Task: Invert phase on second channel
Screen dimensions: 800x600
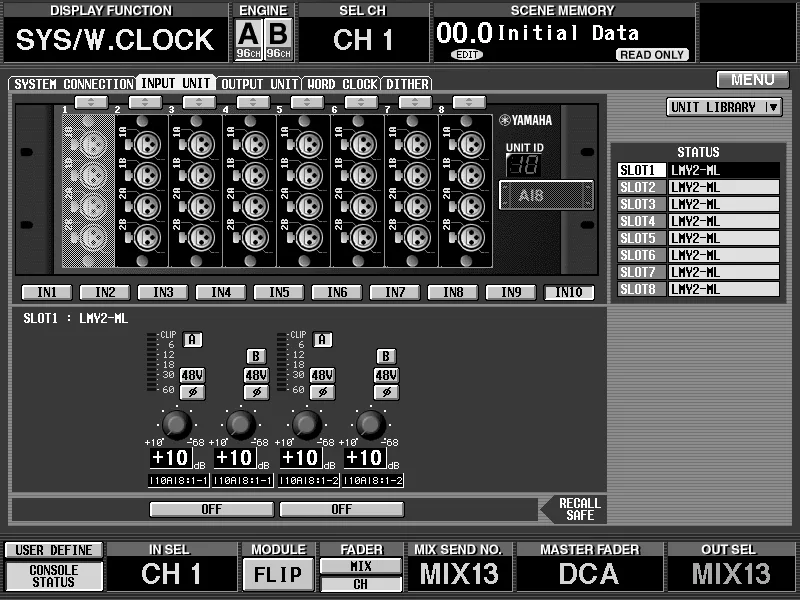Action: pyautogui.click(x=256, y=392)
